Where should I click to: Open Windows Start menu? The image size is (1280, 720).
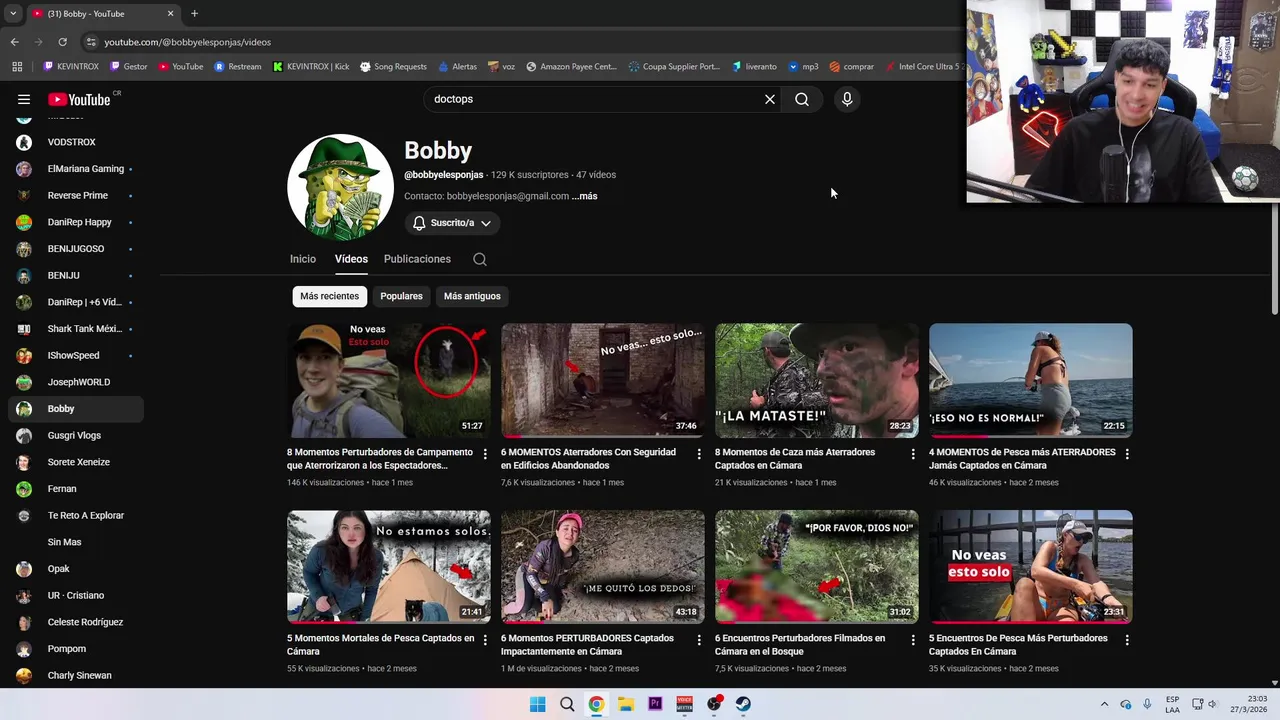537,704
